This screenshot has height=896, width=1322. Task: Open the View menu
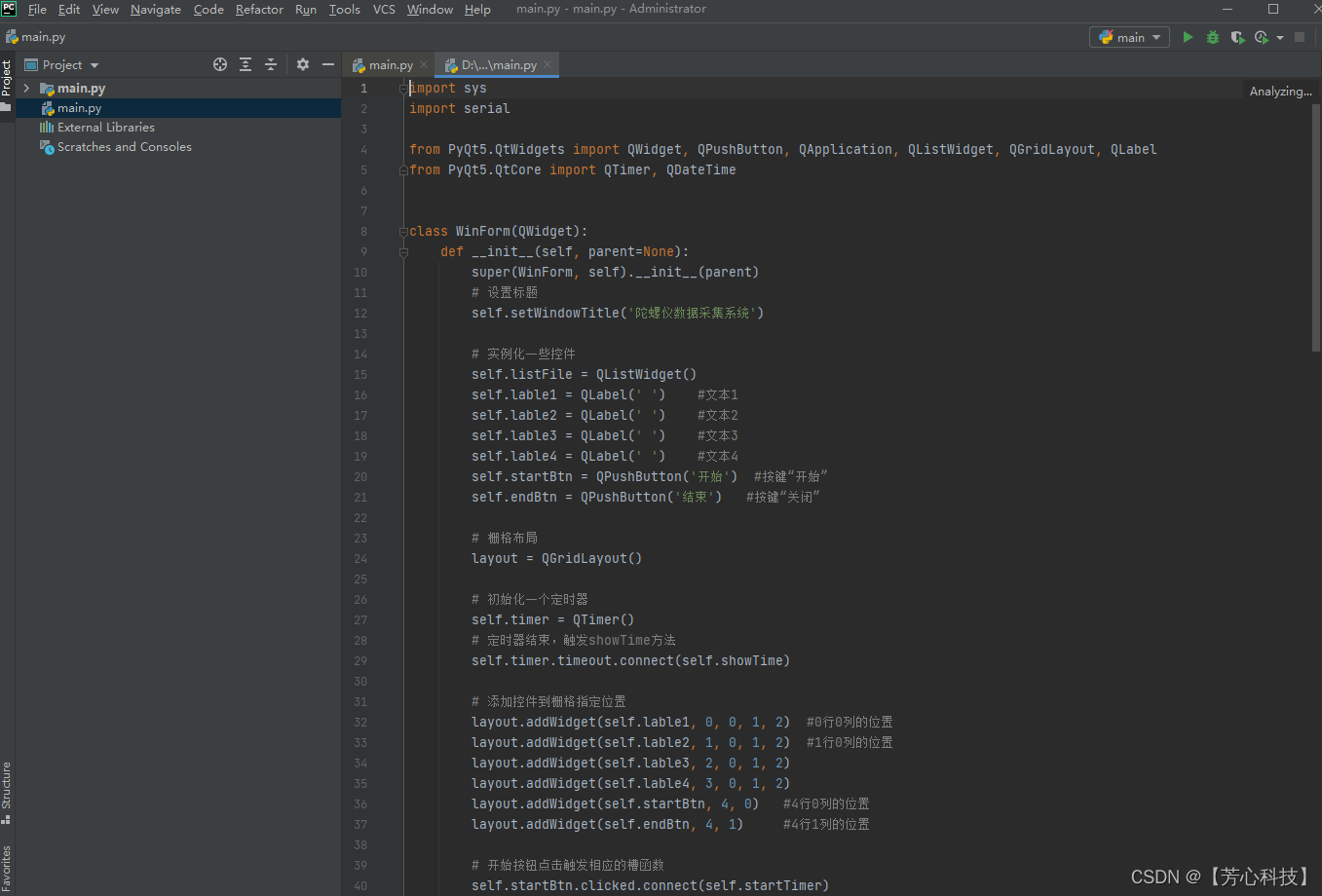(x=105, y=9)
